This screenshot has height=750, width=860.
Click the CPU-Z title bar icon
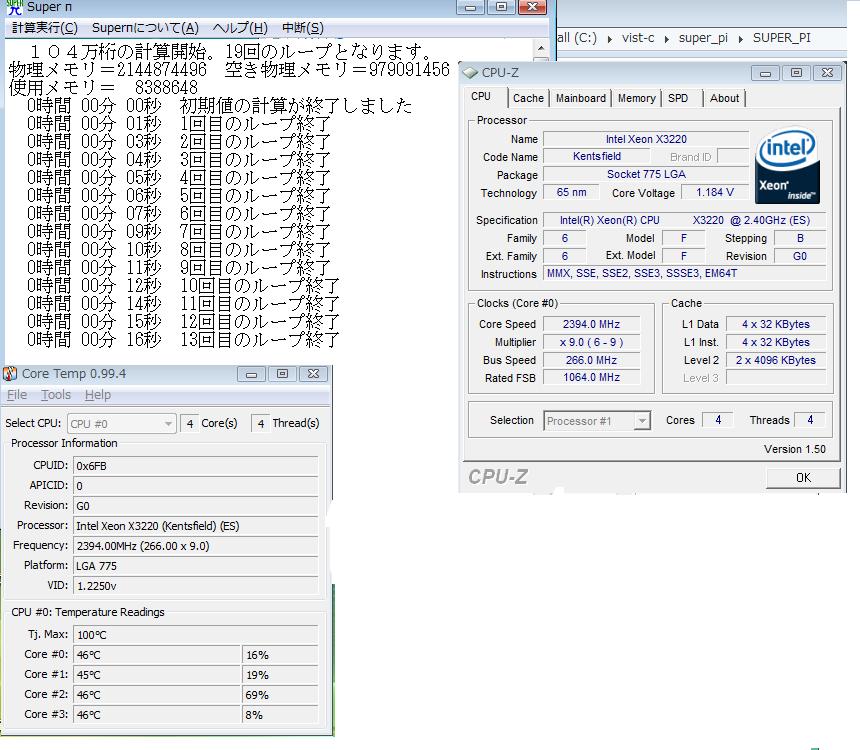[x=471, y=72]
